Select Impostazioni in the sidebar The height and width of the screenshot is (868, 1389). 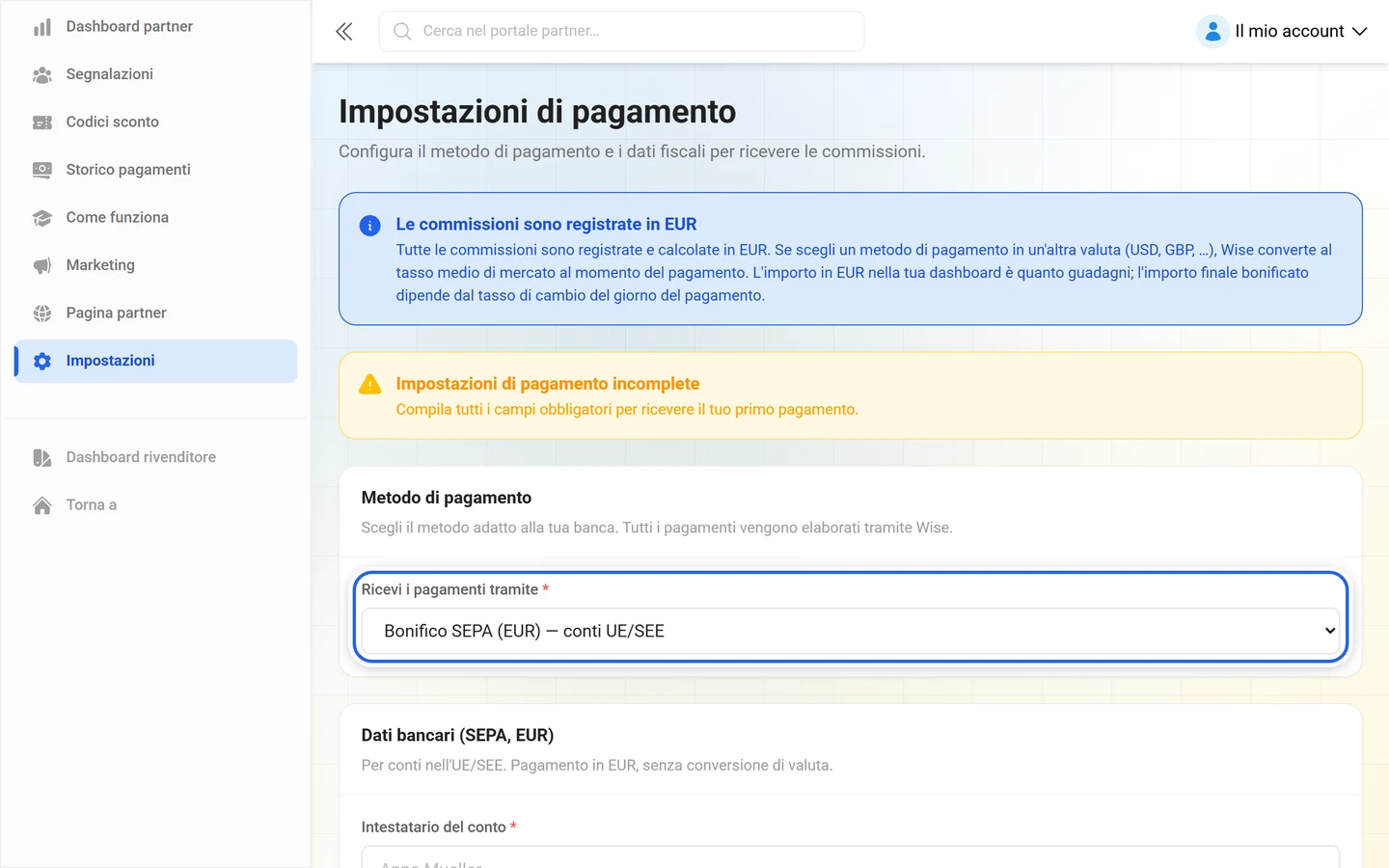pos(156,361)
